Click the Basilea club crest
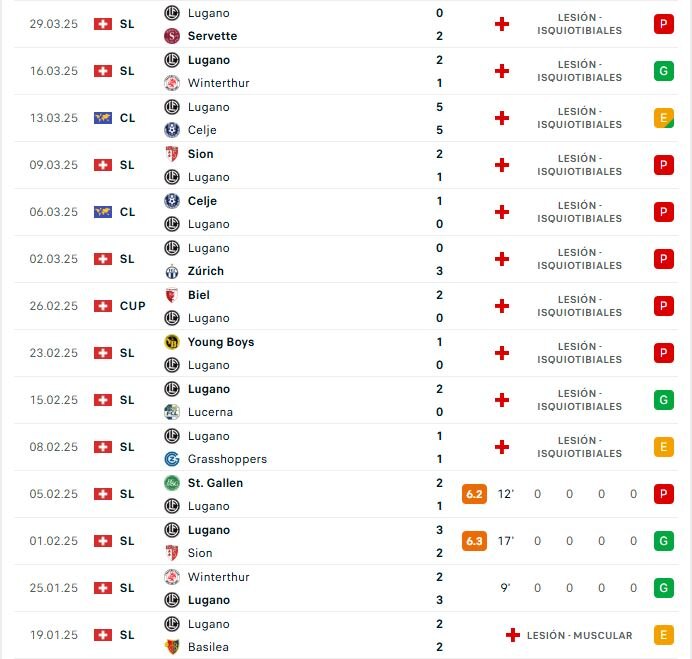Image resolution: width=692 pixels, height=659 pixels. [x=172, y=647]
